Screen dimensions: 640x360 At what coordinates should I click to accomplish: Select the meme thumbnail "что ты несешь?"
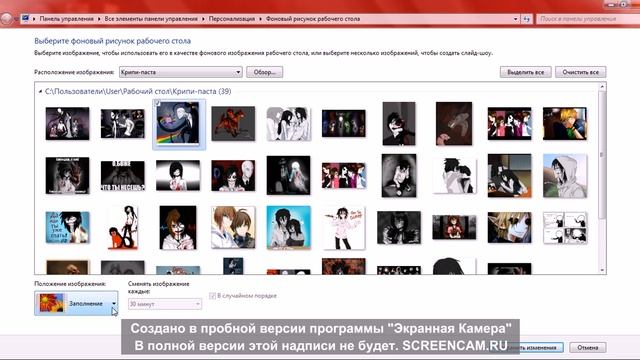(x=122, y=176)
